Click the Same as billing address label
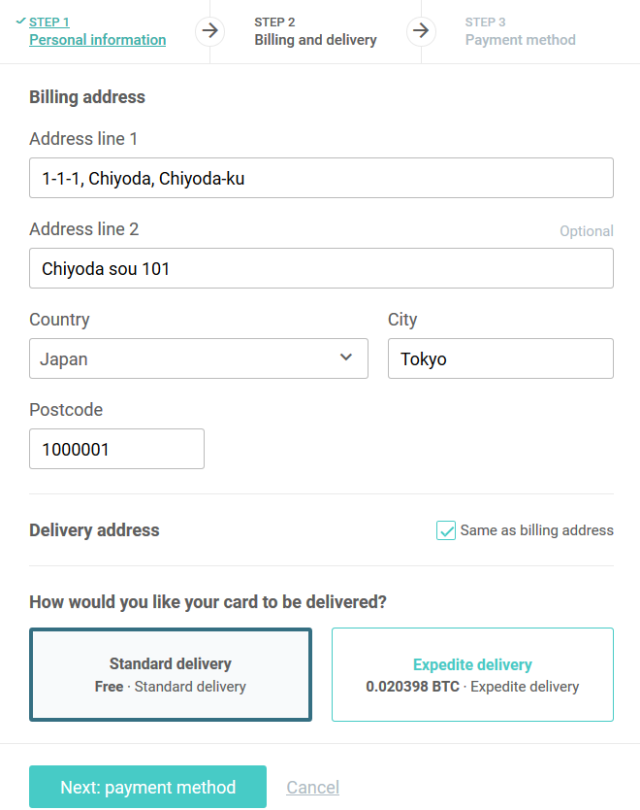640x810 pixels. 537,531
